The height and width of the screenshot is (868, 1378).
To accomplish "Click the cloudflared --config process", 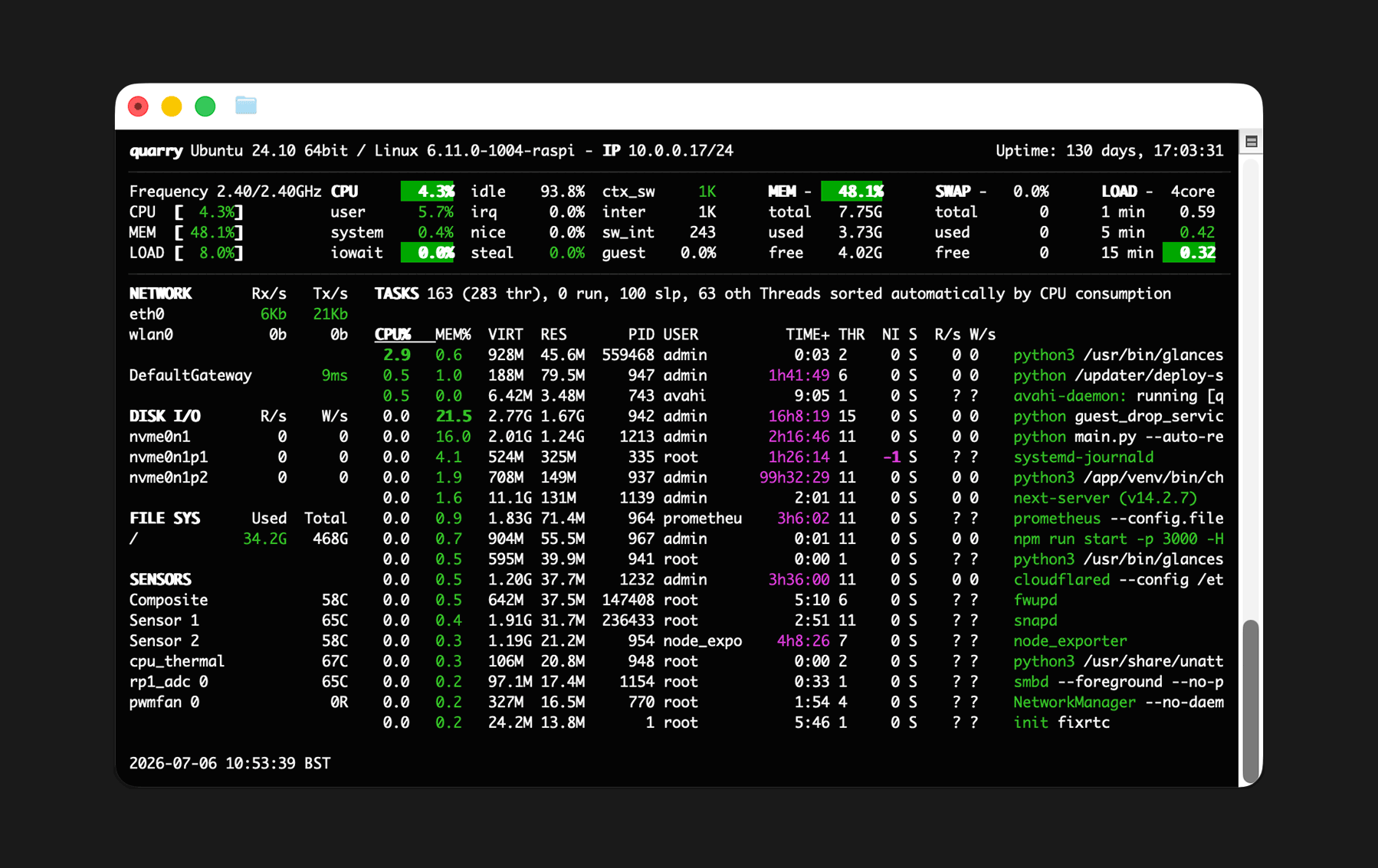I will click(x=1118, y=580).
